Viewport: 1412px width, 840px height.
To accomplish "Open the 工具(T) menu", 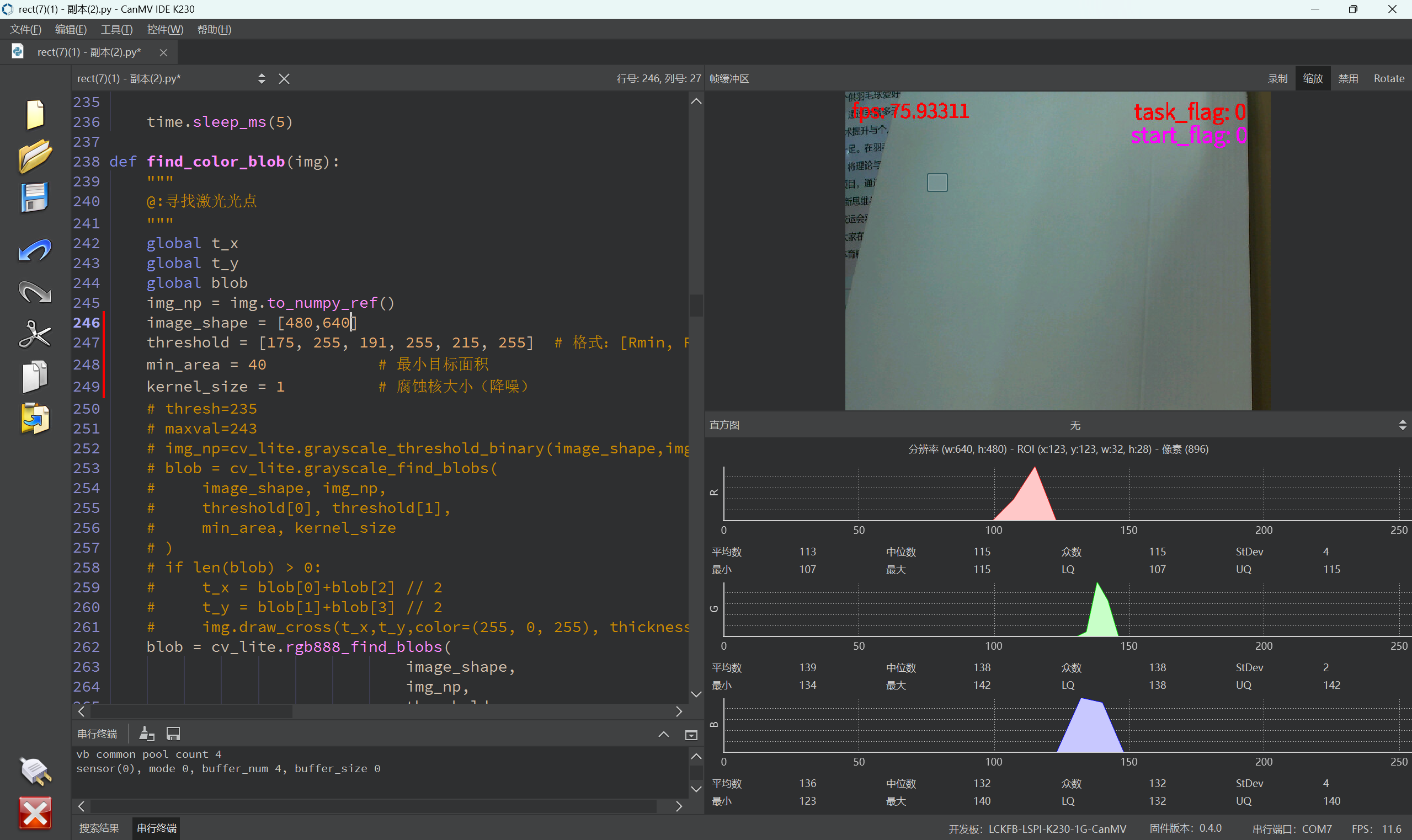I will pyautogui.click(x=116, y=29).
